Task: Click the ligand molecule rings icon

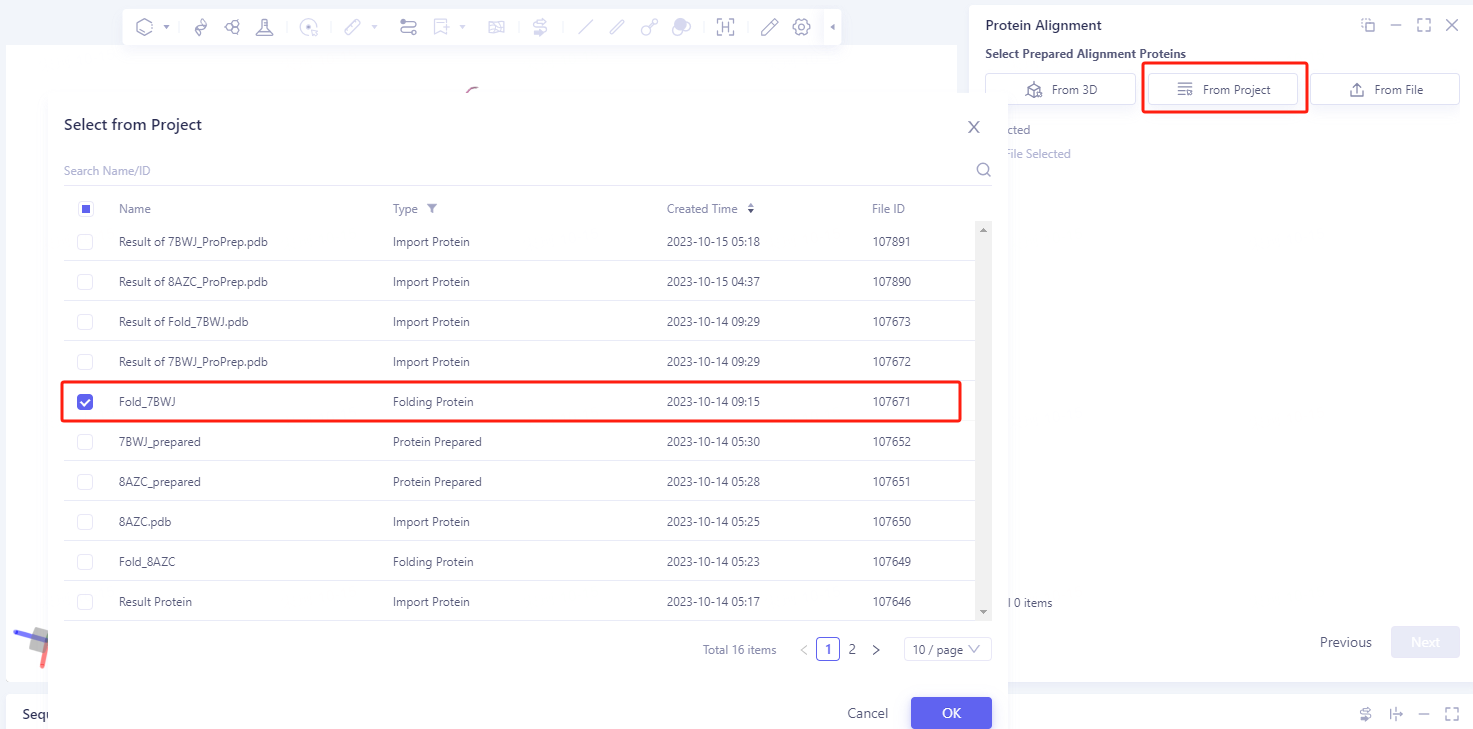Action: [x=232, y=27]
